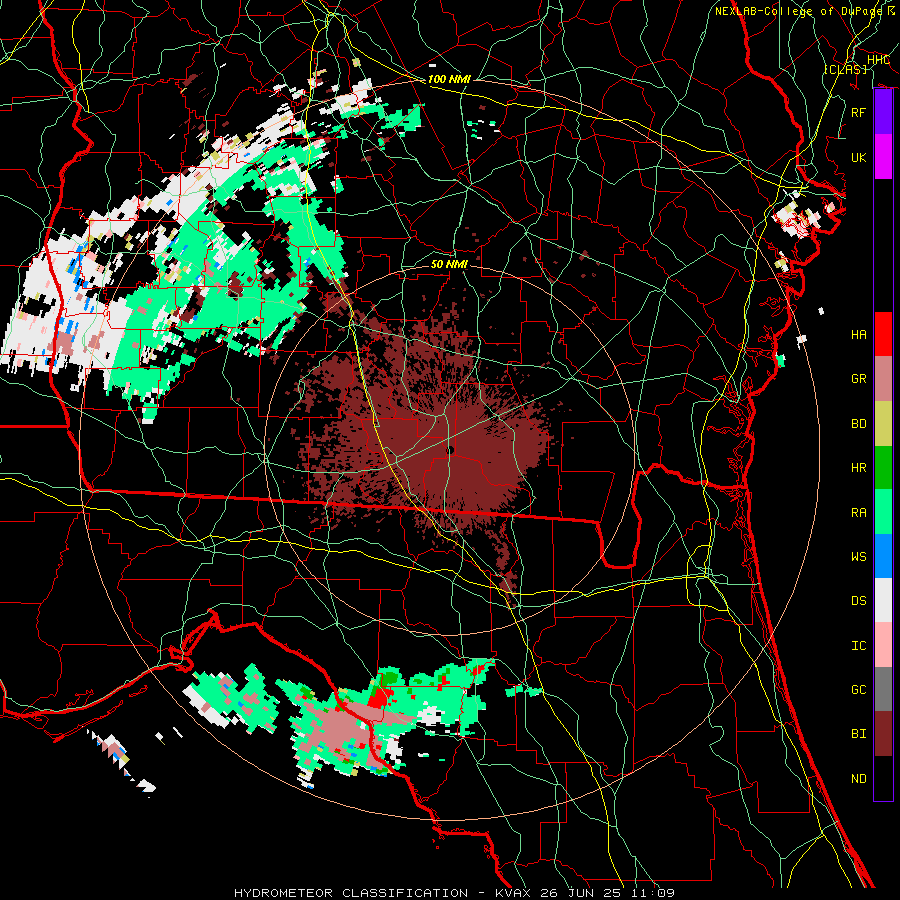Viewport: 900px width, 900px height.
Task: Choose the DS white legend swatch
Action: tap(883, 600)
